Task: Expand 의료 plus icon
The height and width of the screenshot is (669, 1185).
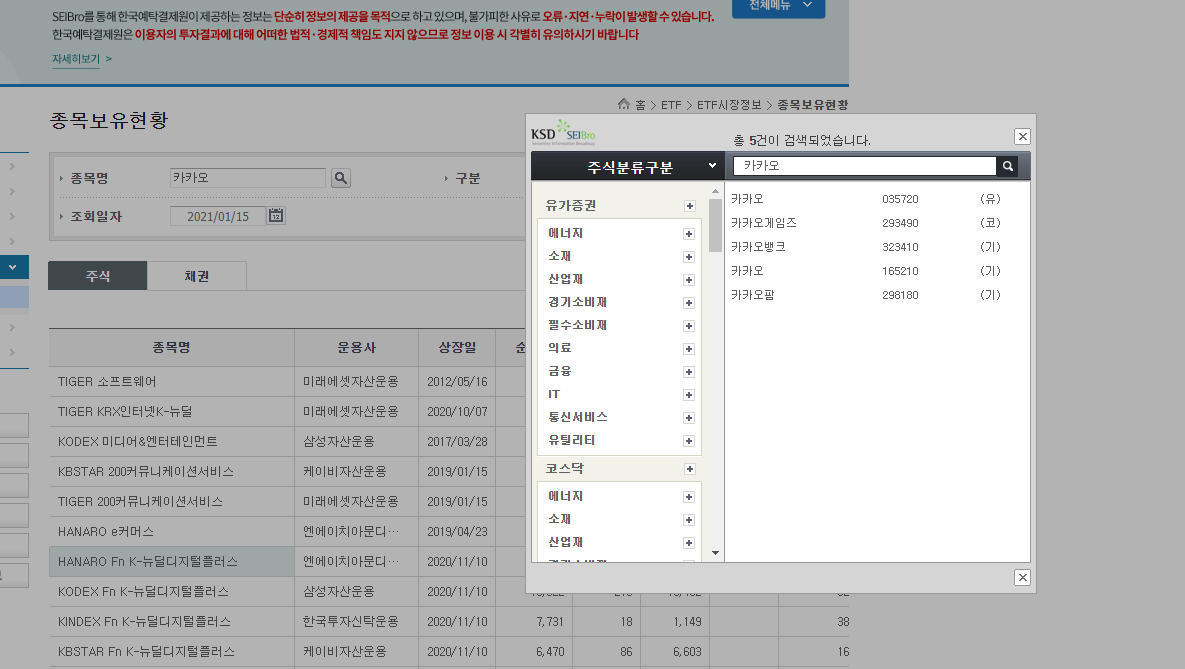Action: [688, 348]
